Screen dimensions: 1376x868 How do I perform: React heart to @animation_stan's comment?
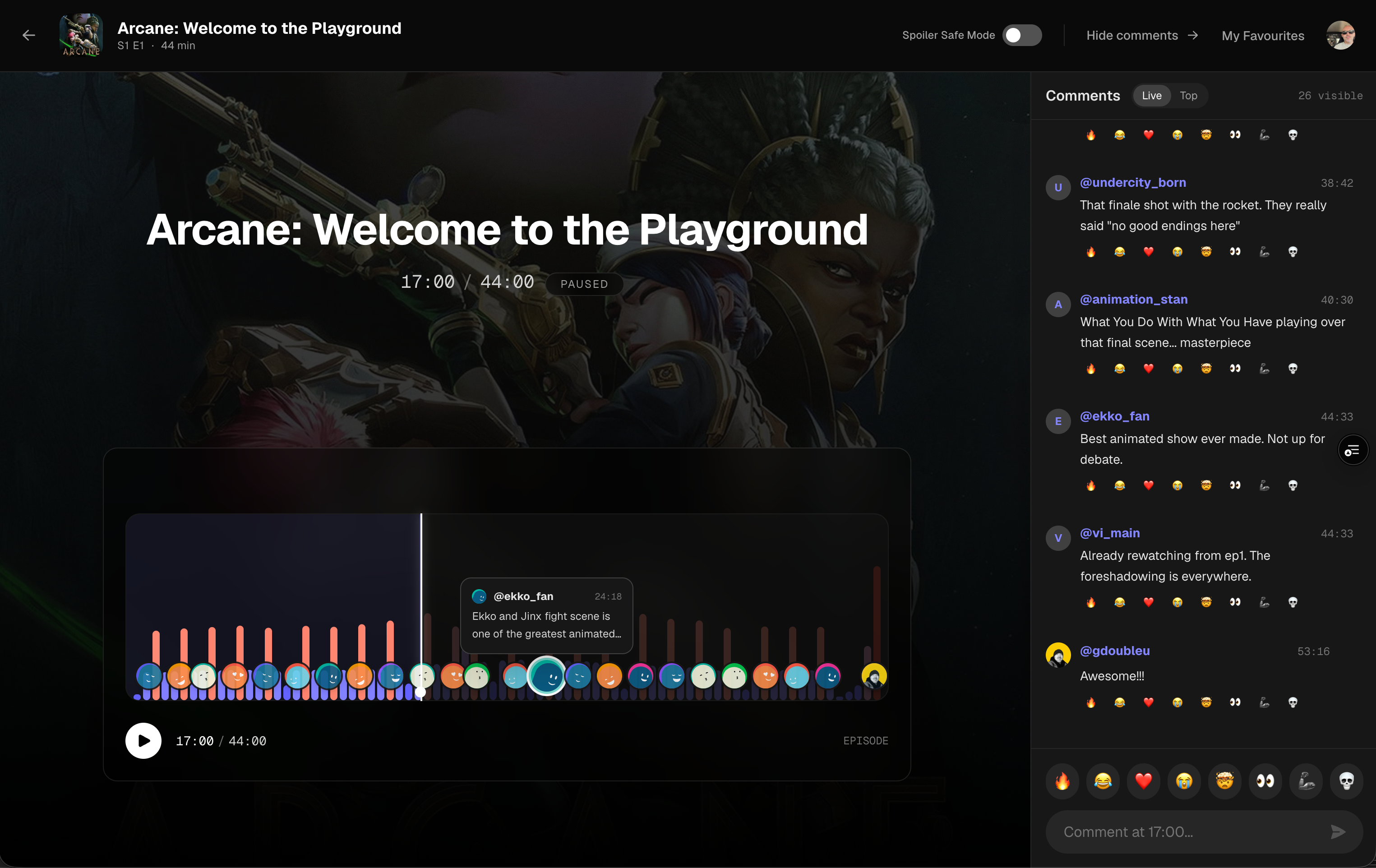[x=1149, y=369]
